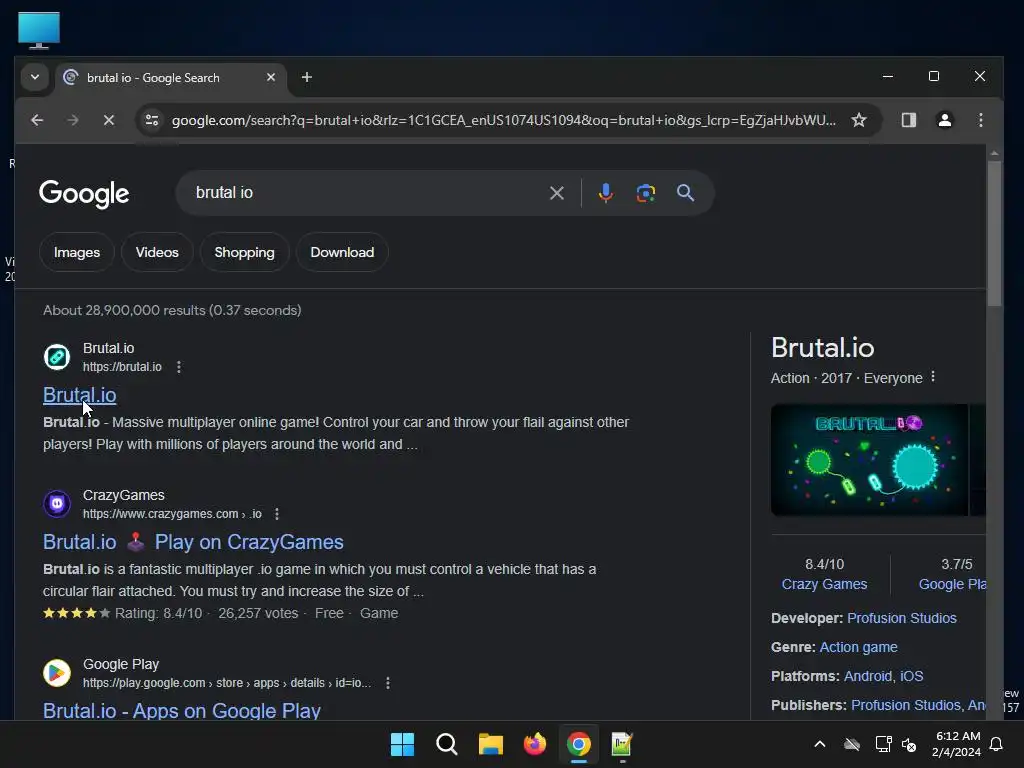The image size is (1024, 768).
Task: Focus the 'brutal io' search field
Action: click(366, 193)
